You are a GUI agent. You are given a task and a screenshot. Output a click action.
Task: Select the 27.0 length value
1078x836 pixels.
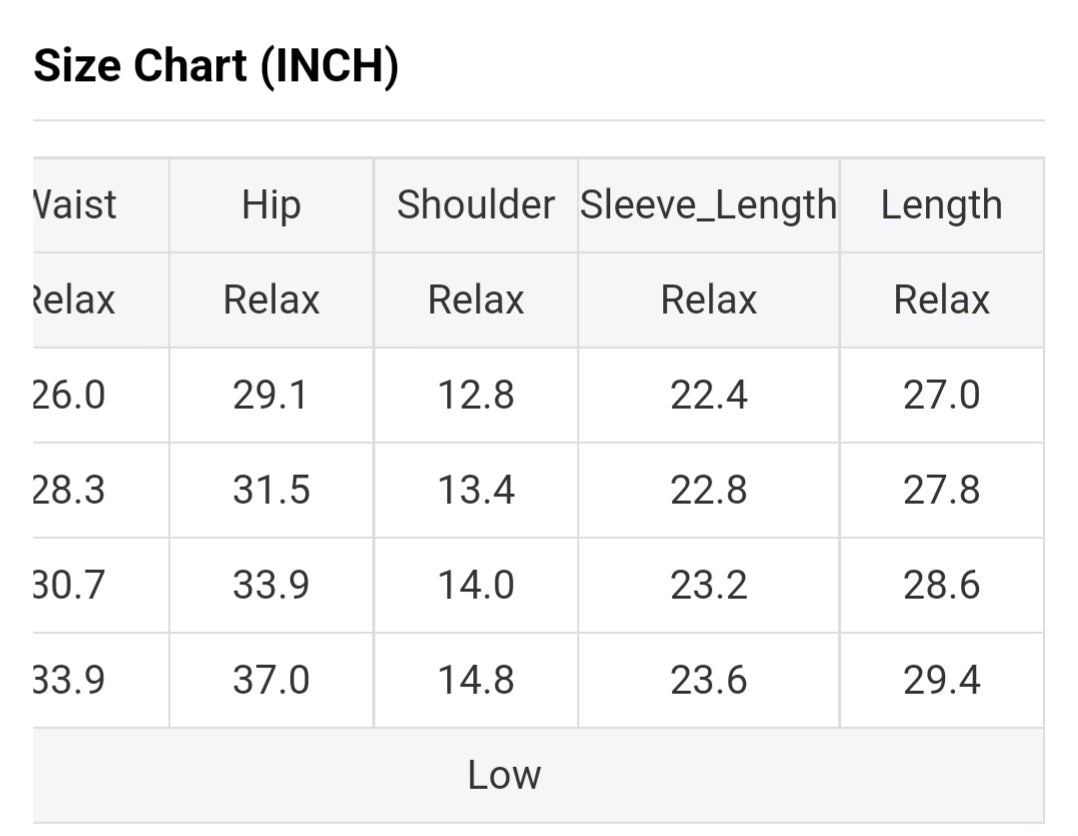941,396
